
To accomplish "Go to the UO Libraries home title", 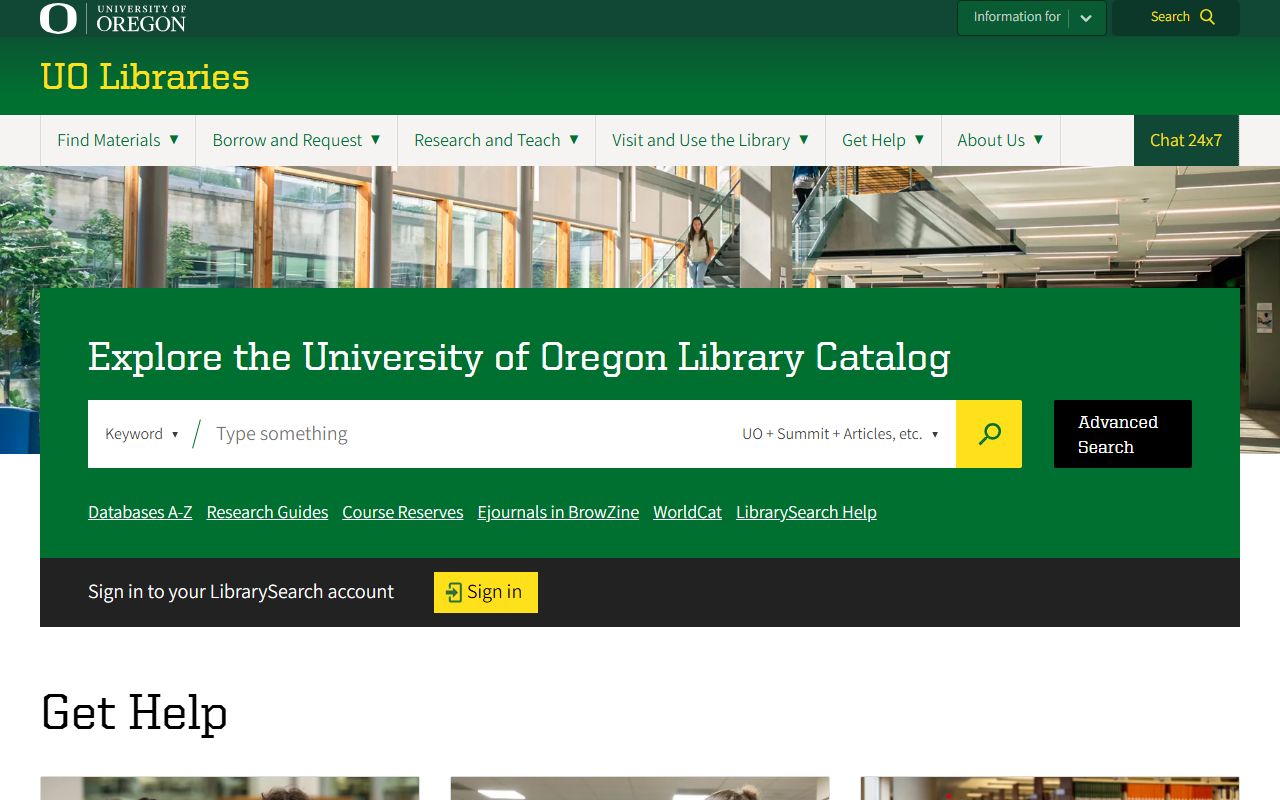I will (145, 77).
